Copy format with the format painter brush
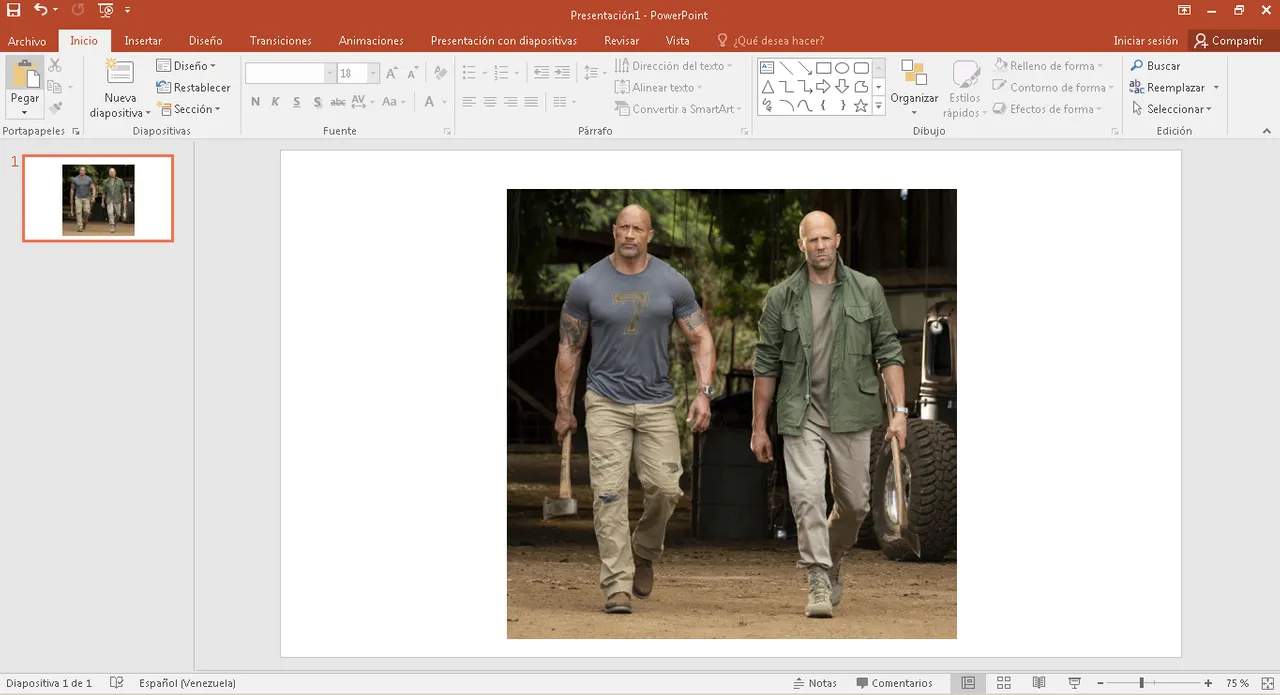Screen dimensions: 1280x695 (55, 109)
